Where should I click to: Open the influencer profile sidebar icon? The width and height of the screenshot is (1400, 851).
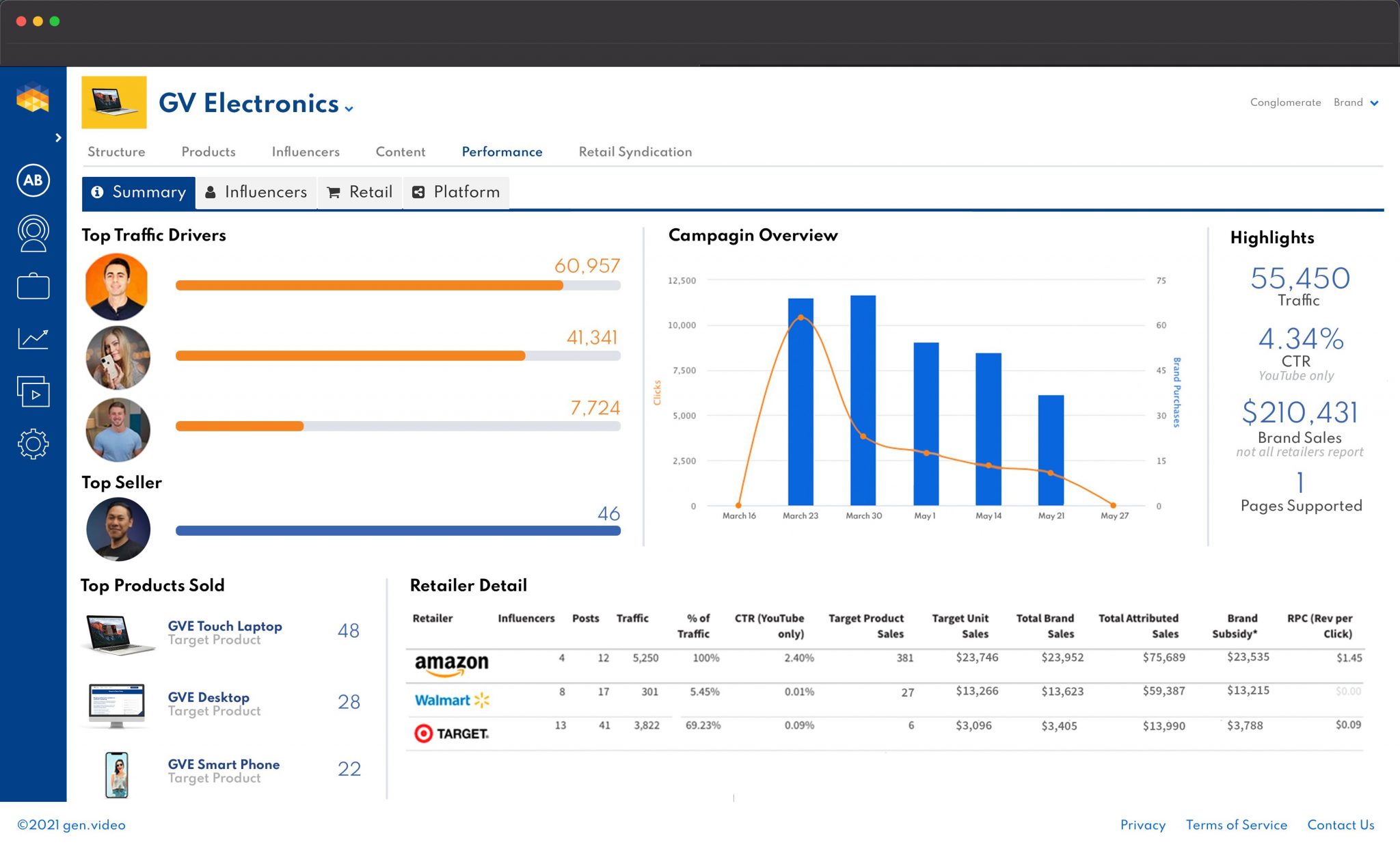33,234
